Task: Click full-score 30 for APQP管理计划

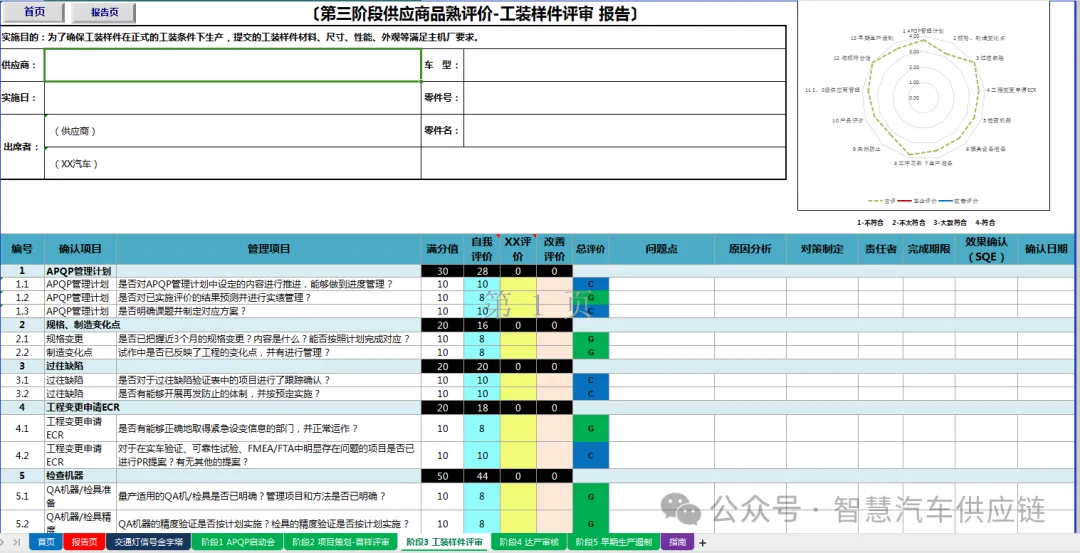Action: [x=442, y=271]
